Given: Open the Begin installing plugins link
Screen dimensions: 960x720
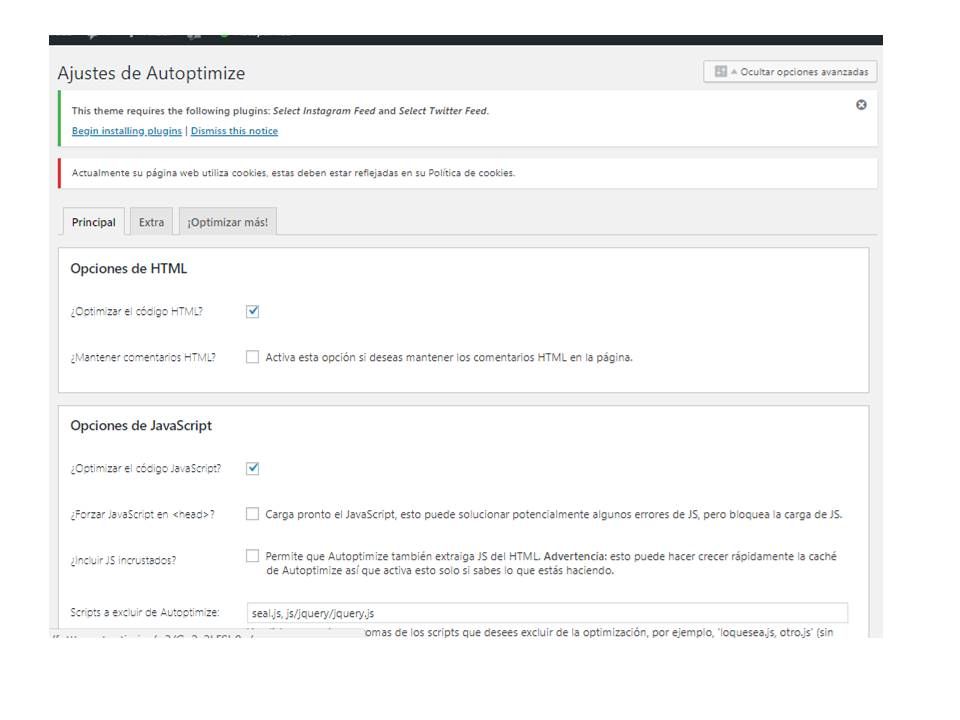Looking at the screenshot, I should point(127,130).
